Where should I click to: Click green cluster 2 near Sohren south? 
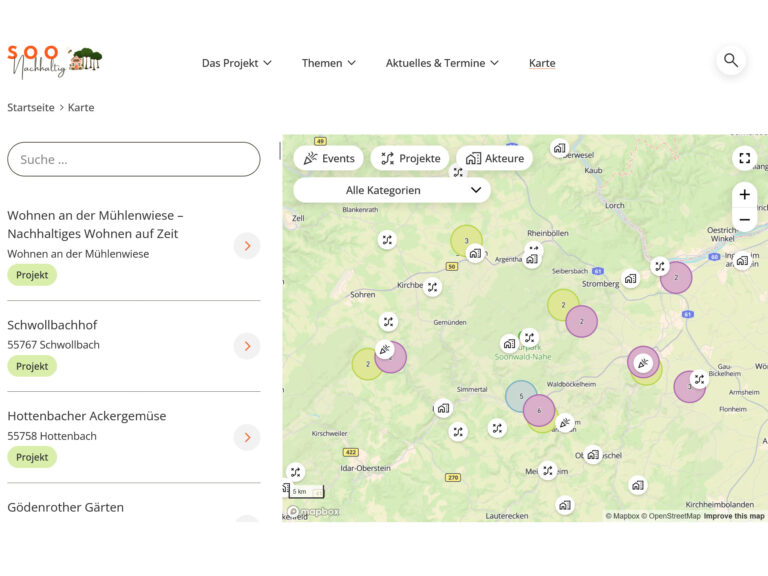click(x=367, y=364)
